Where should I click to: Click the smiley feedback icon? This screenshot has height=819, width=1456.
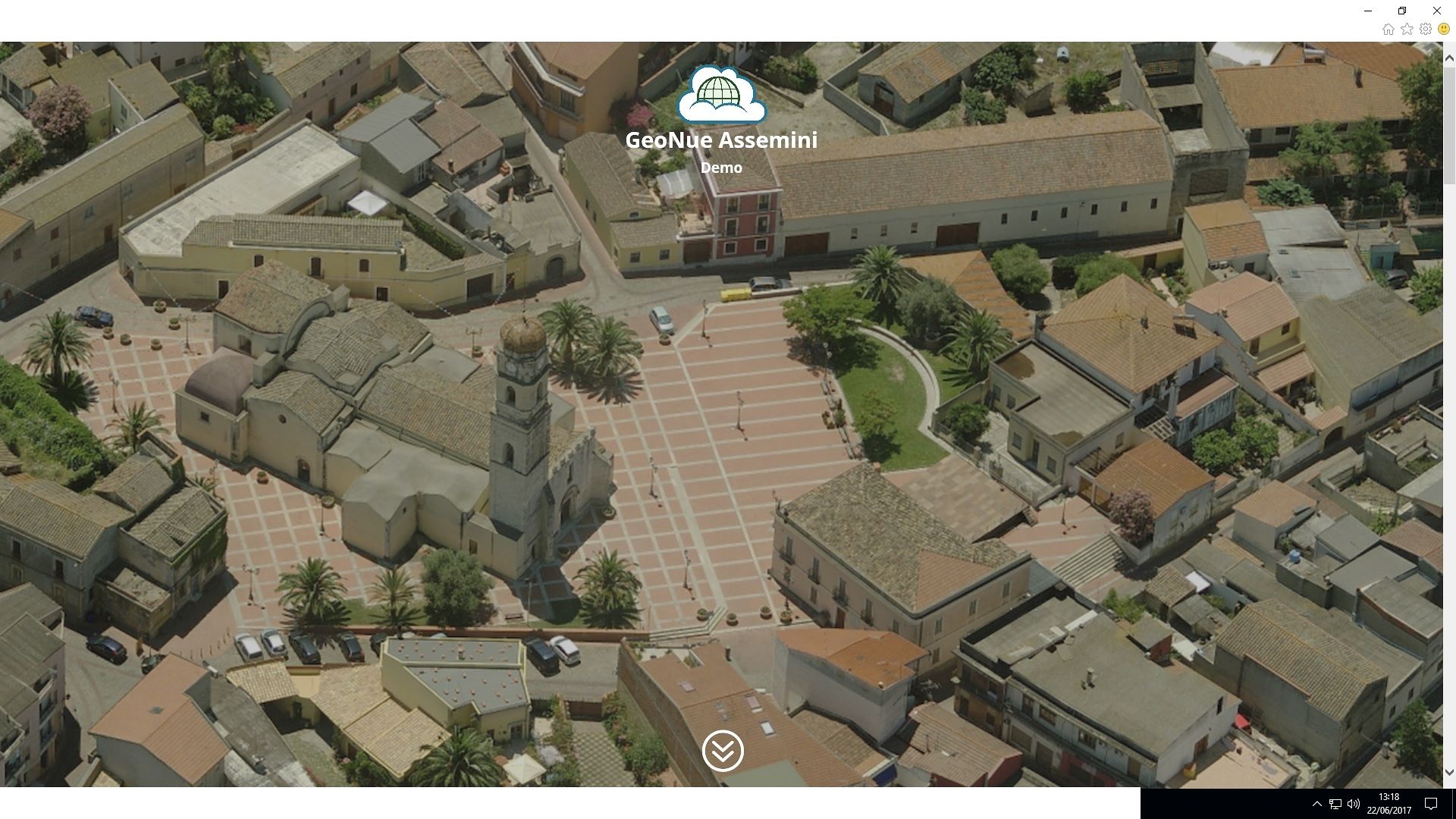pyautogui.click(x=1444, y=29)
